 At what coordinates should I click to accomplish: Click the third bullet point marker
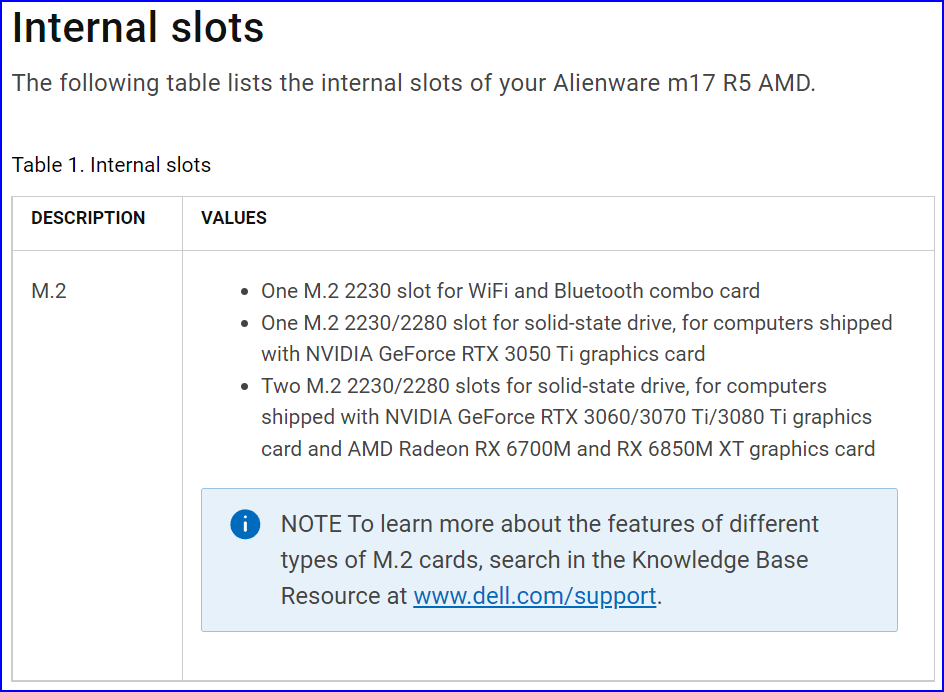click(245, 387)
